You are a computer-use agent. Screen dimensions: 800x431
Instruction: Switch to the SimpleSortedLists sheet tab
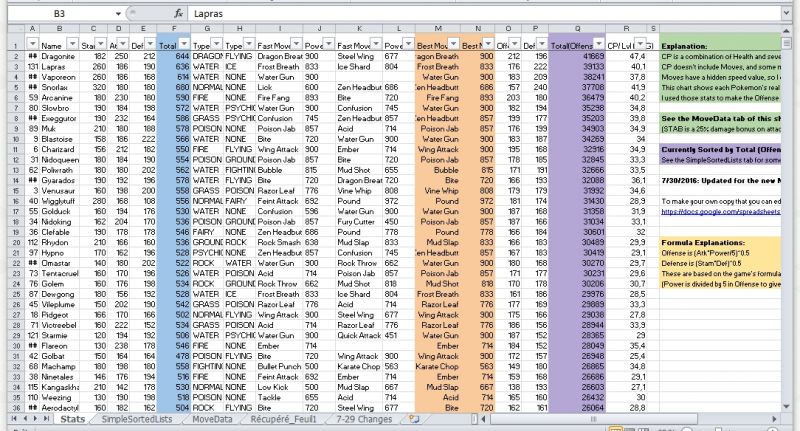(137, 418)
